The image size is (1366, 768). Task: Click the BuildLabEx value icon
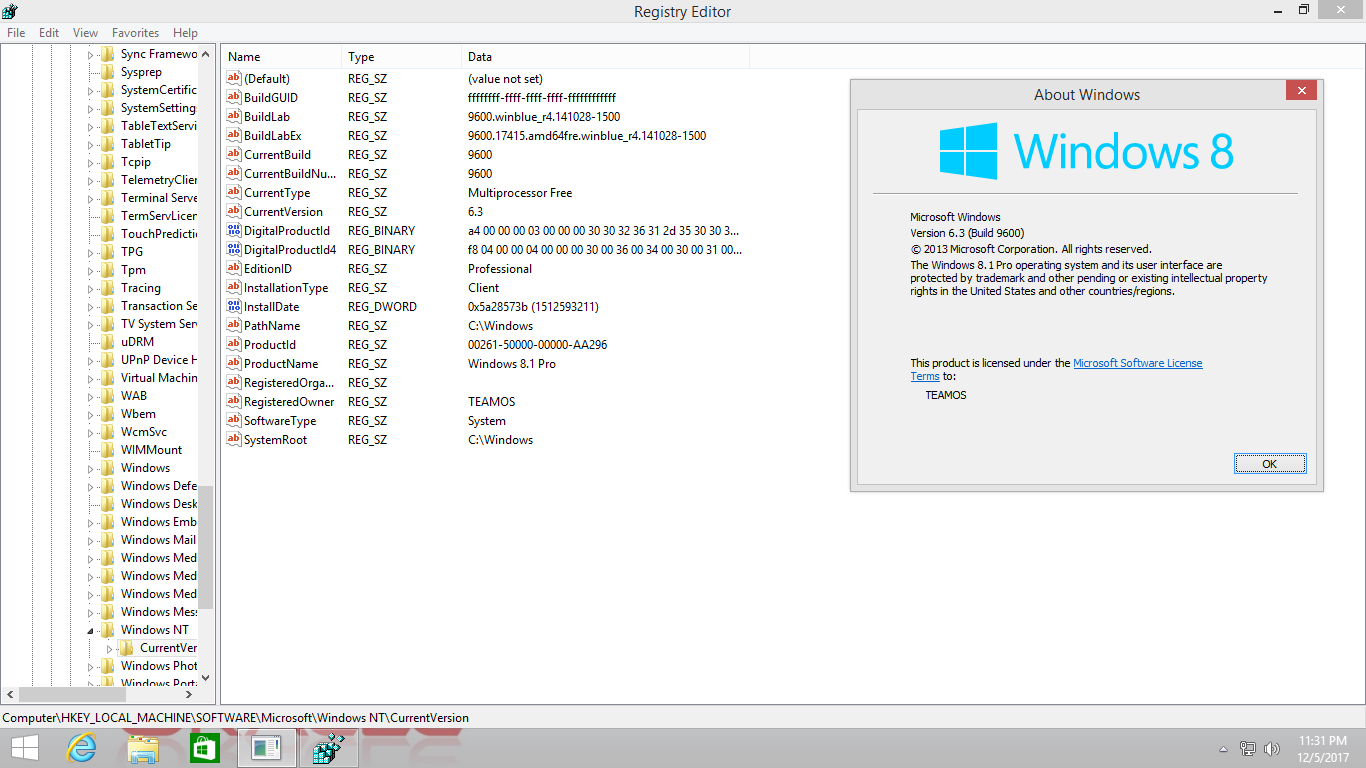tap(234, 136)
